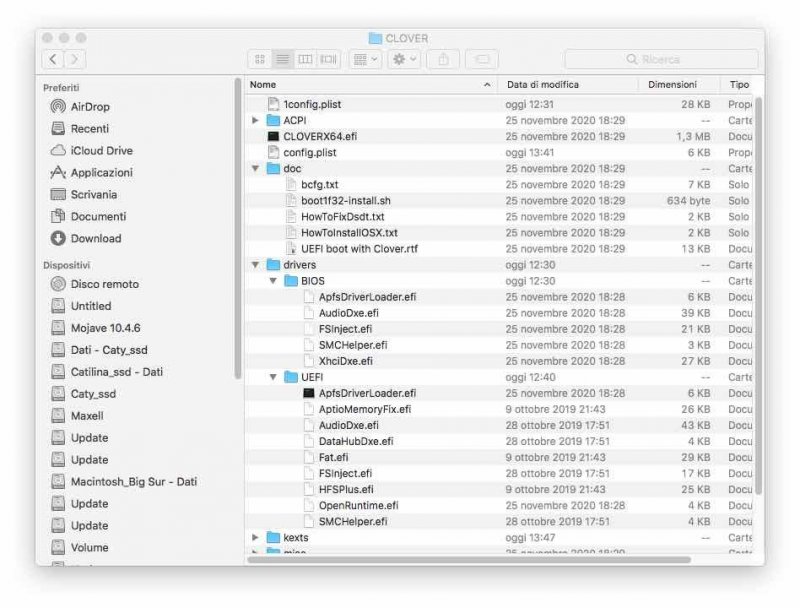Viewport: 800px width, 608px height.
Task: Sort by the Data di modifica column
Action: 568,85
